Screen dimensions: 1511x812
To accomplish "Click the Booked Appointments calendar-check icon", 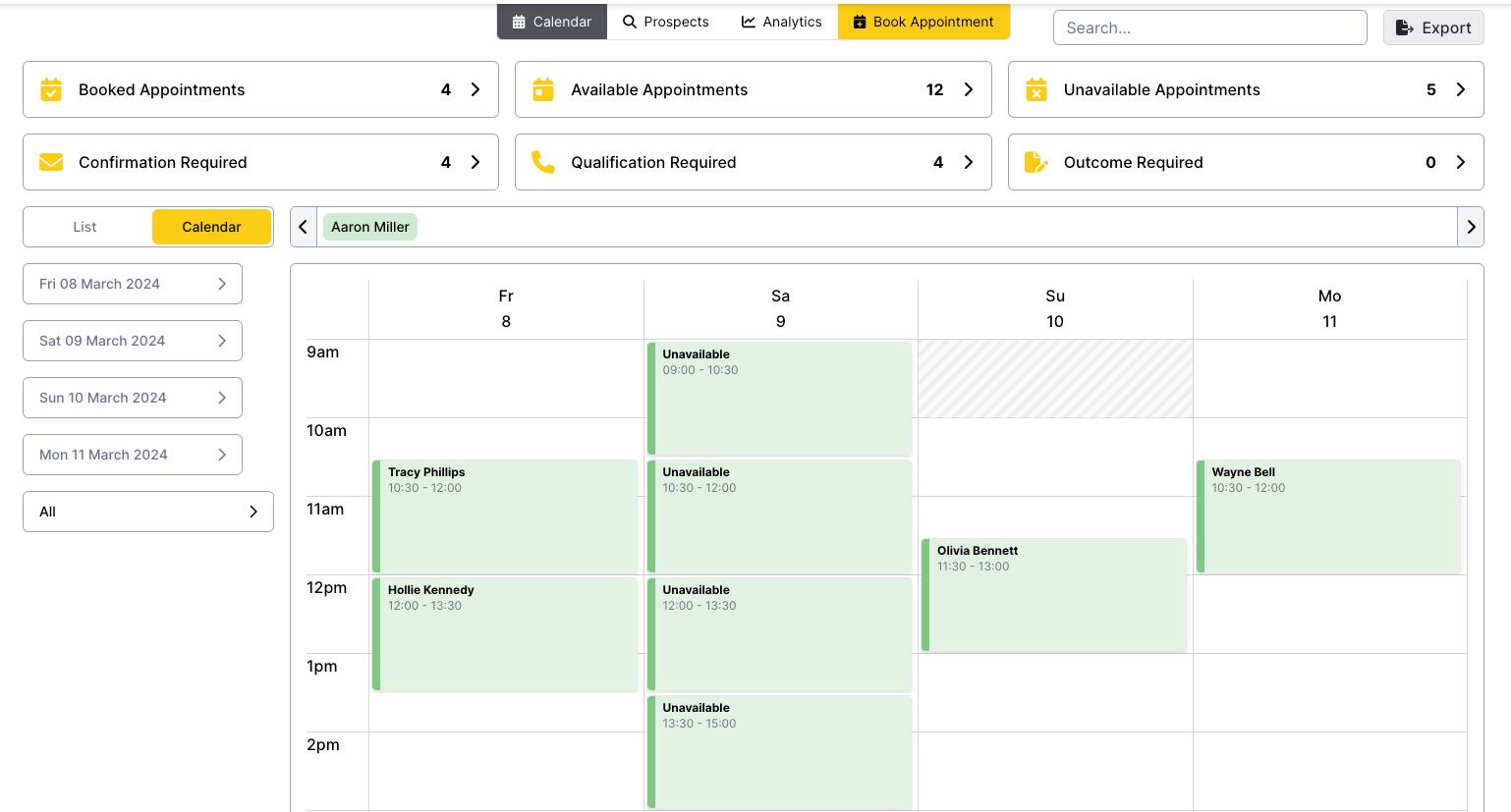I will coord(51,90).
